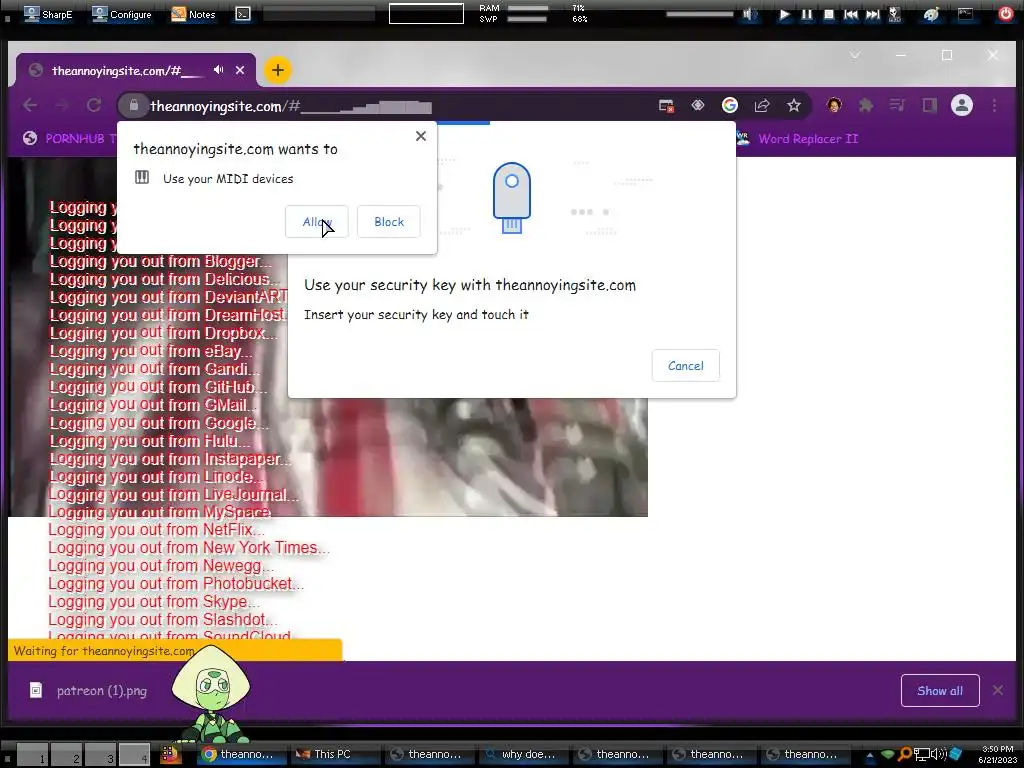Open the media control toolbar icon
Viewport: 1024px width, 768px height.
coord(897,105)
